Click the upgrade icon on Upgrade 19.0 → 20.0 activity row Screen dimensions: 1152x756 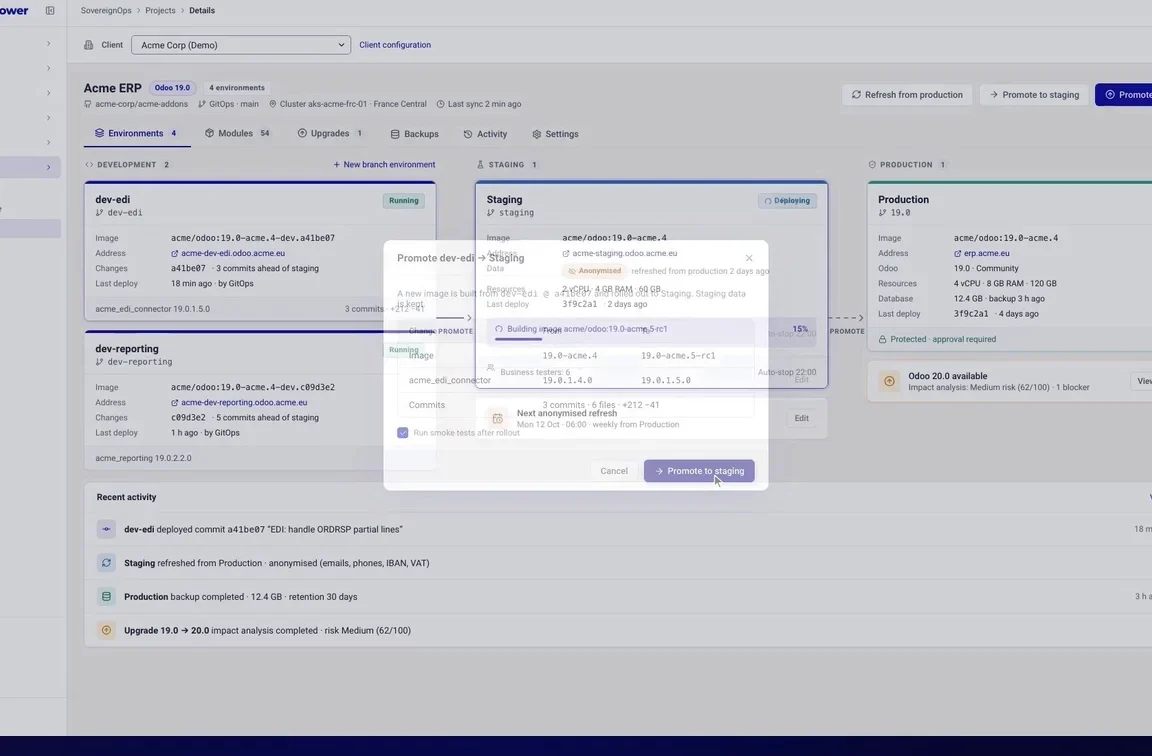click(107, 630)
